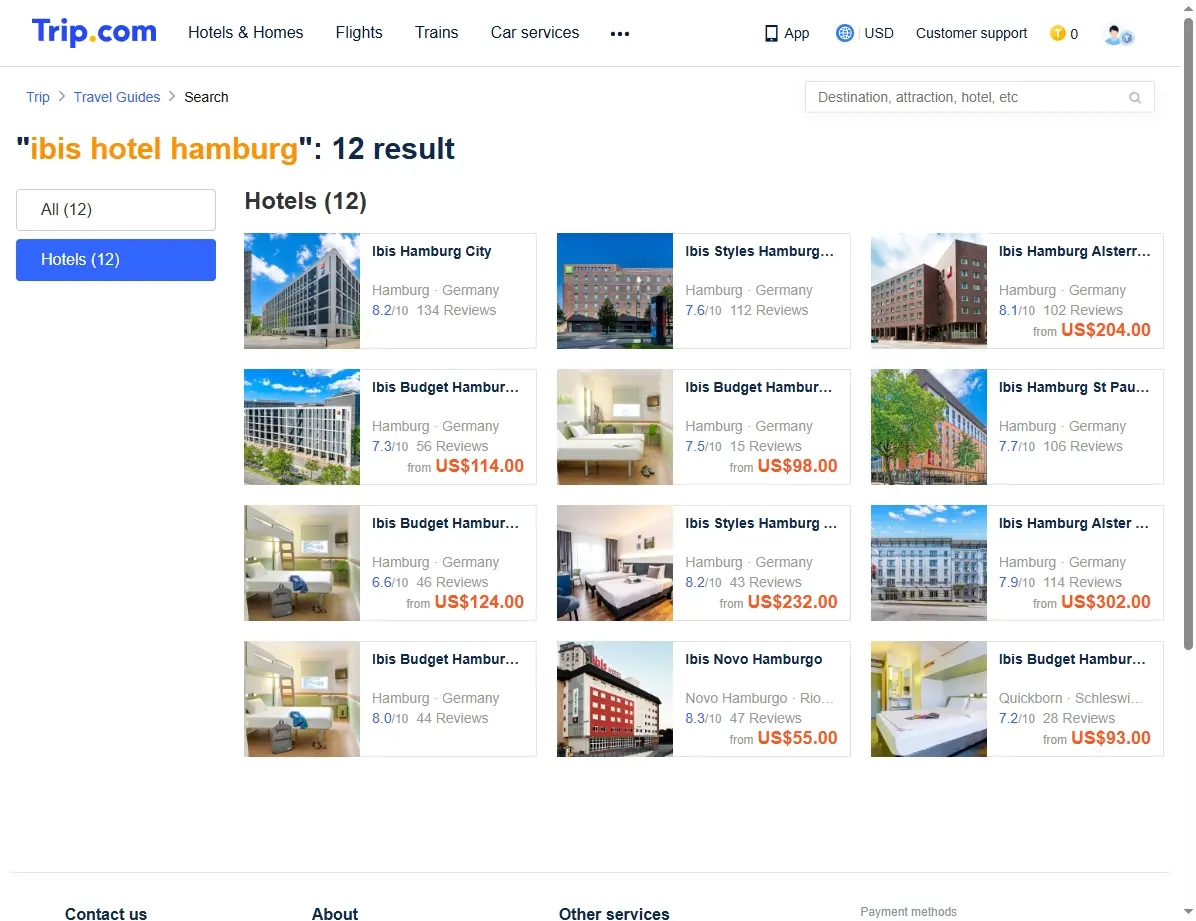Click the US$93.00 price
This screenshot has height=921, width=1196.
pos(1111,738)
